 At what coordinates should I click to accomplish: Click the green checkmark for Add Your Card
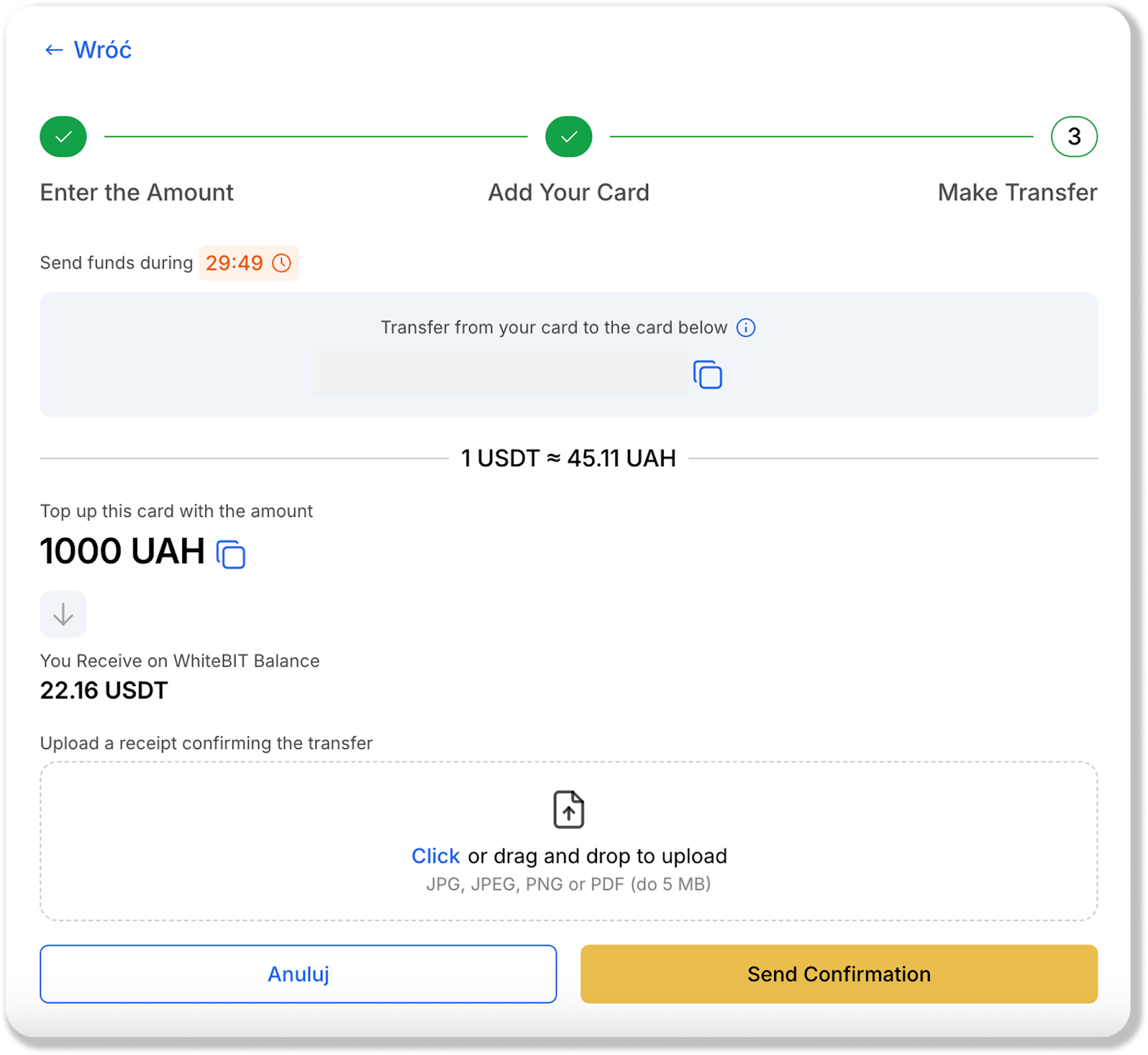pyautogui.click(x=568, y=136)
